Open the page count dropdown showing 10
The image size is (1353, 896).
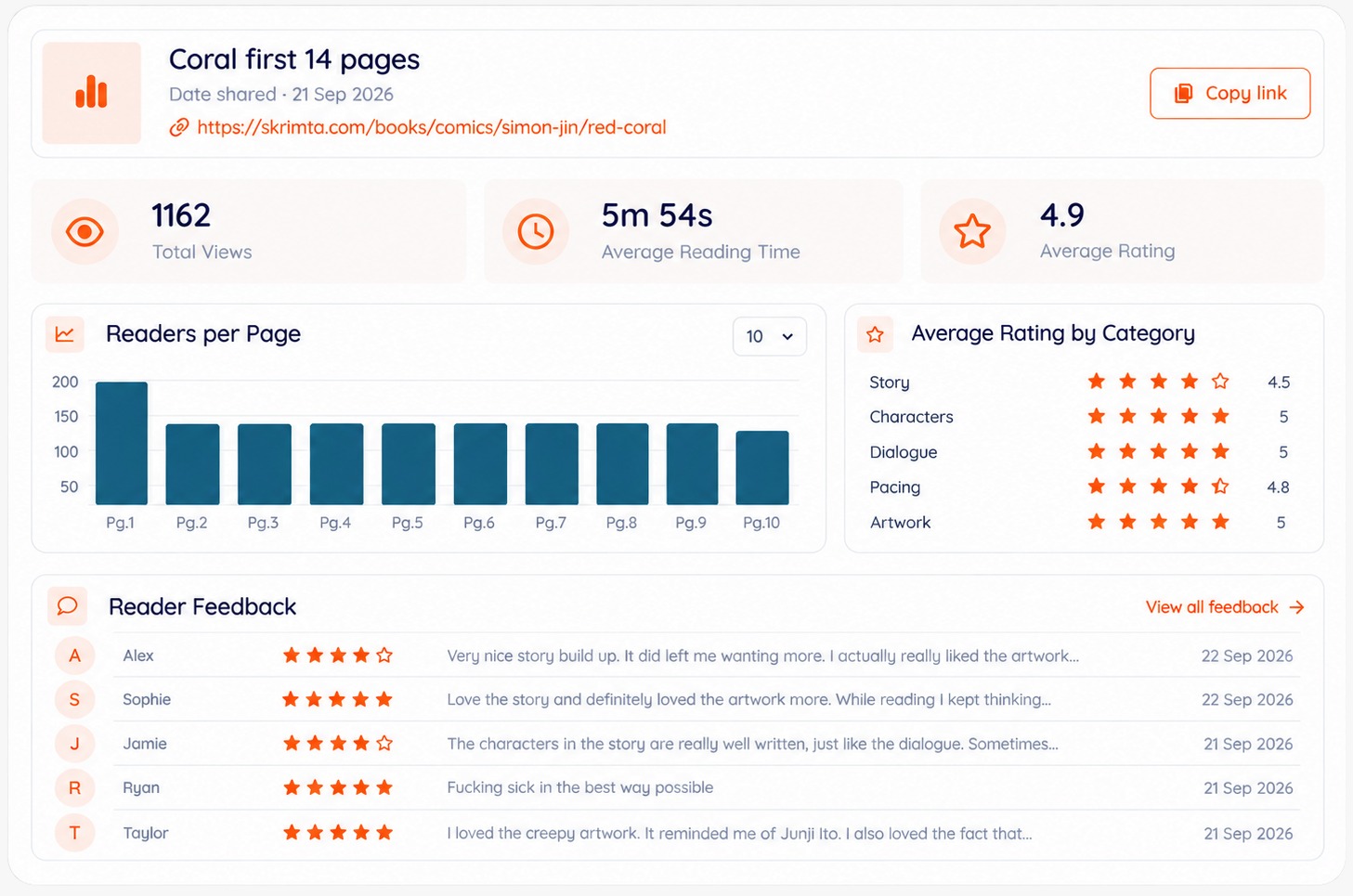tap(770, 336)
